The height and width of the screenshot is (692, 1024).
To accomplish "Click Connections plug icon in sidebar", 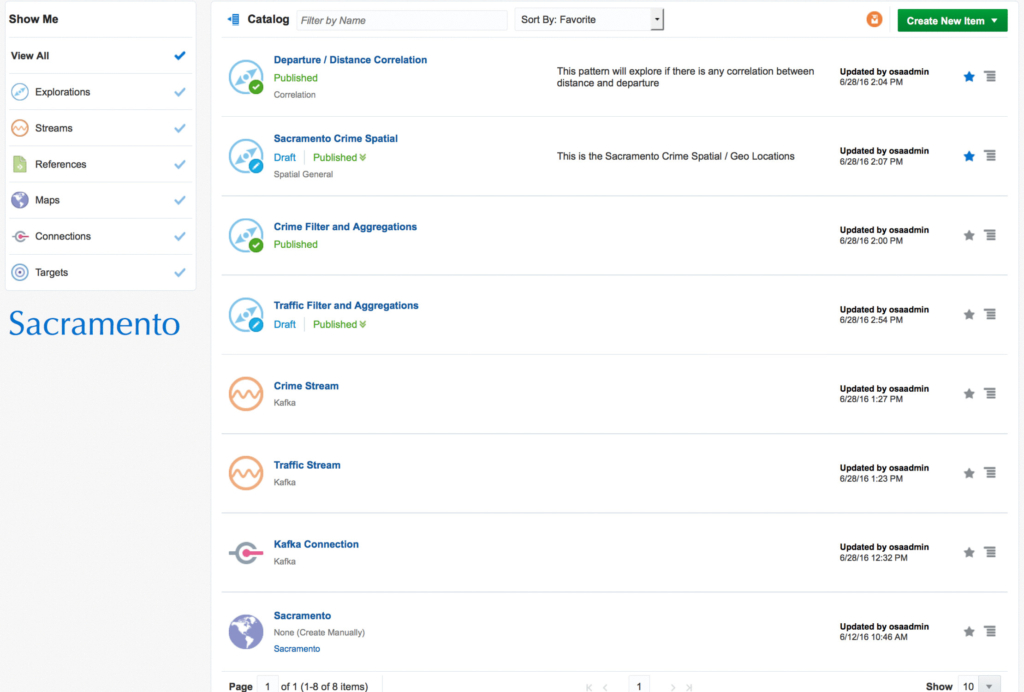I will click(20, 236).
